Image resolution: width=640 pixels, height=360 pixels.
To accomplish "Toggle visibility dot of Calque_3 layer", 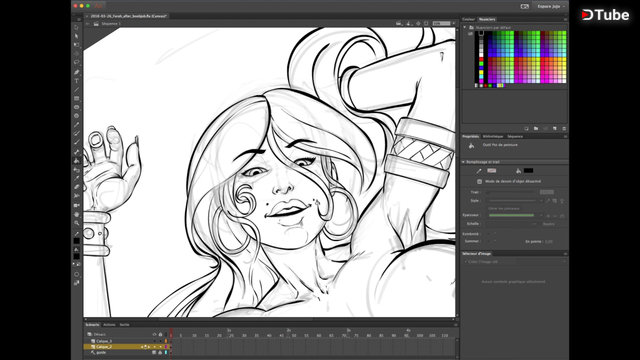I will pos(154,341).
